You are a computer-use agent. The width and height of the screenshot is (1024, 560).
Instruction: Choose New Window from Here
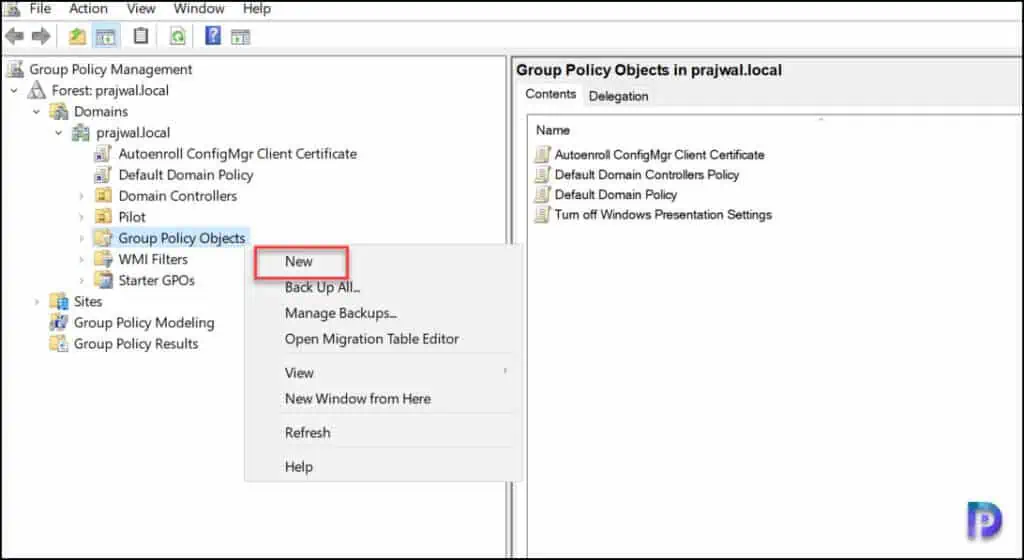coord(383,399)
